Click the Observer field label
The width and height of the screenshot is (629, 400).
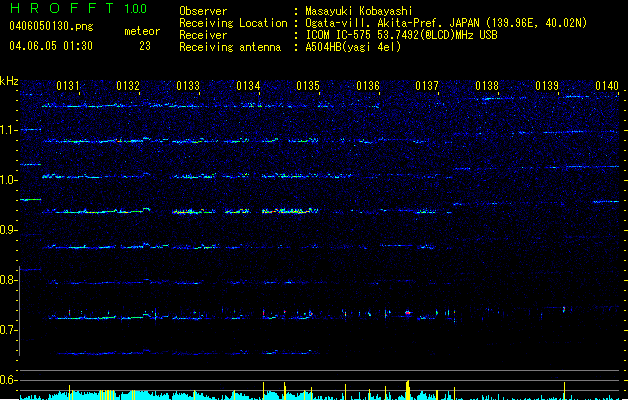203,11
